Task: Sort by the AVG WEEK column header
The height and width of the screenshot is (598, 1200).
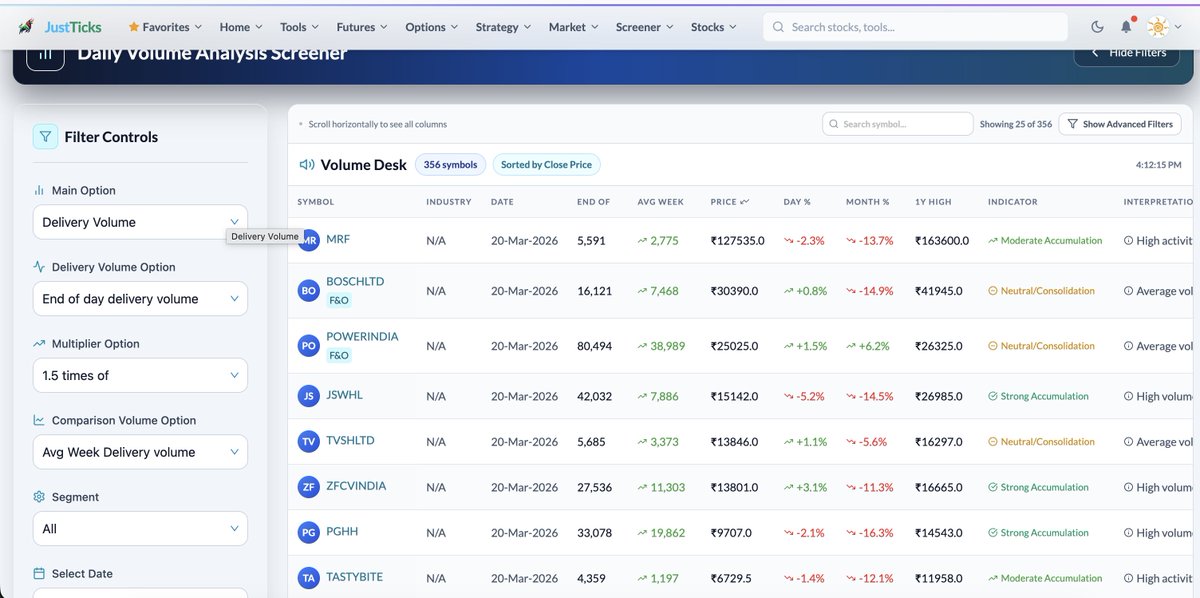Action: (661, 202)
